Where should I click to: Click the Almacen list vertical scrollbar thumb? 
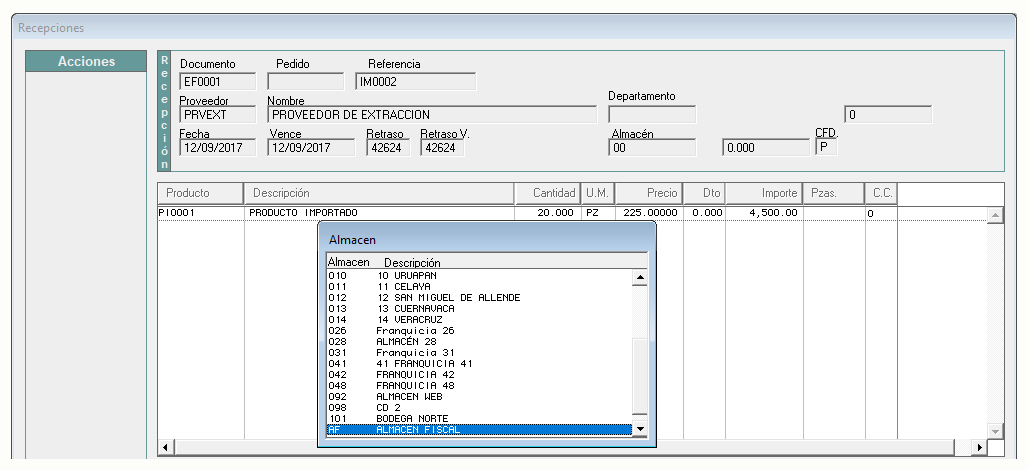[x=640, y=376]
